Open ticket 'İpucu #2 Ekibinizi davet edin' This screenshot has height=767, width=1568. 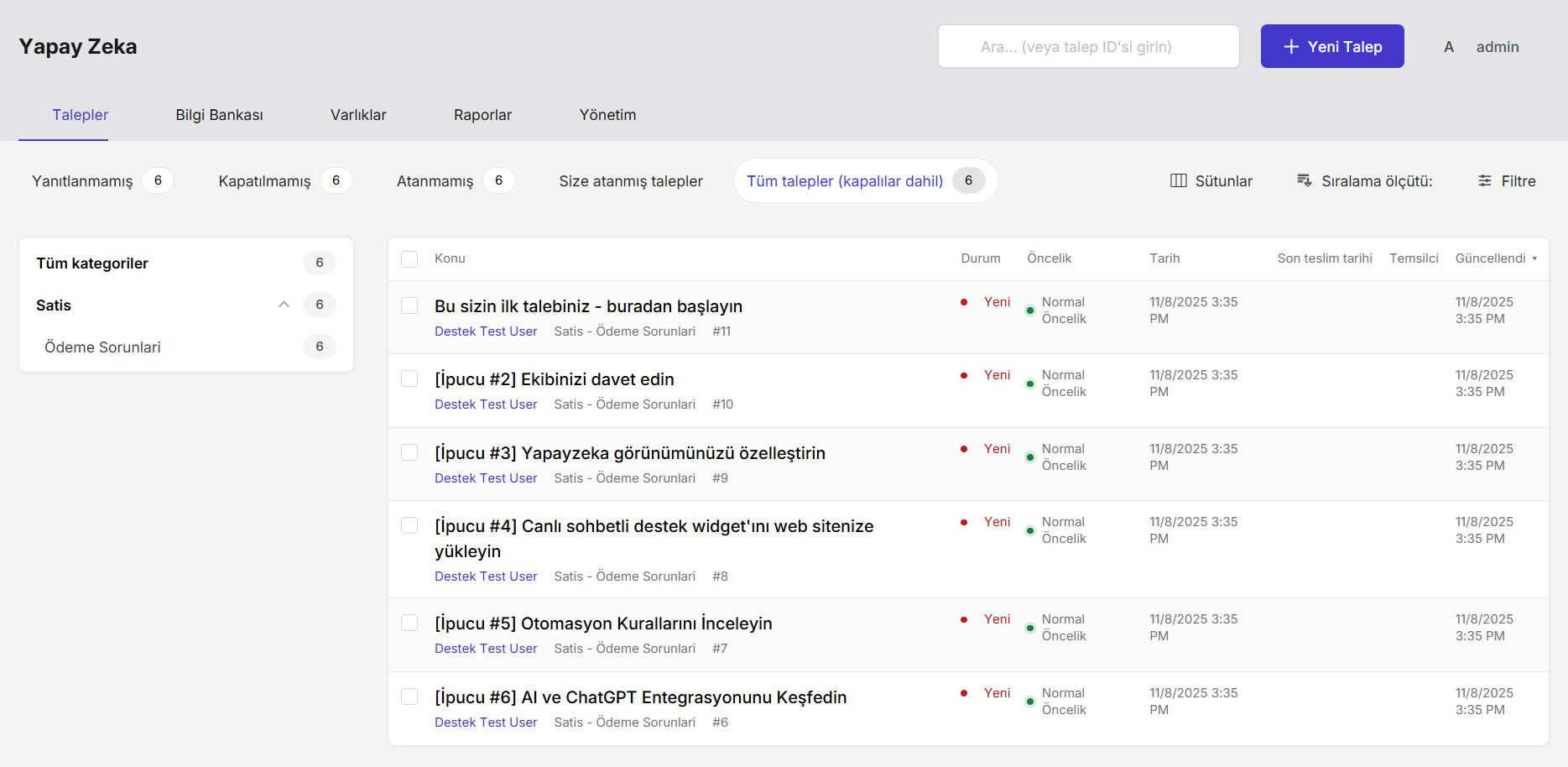tap(554, 379)
